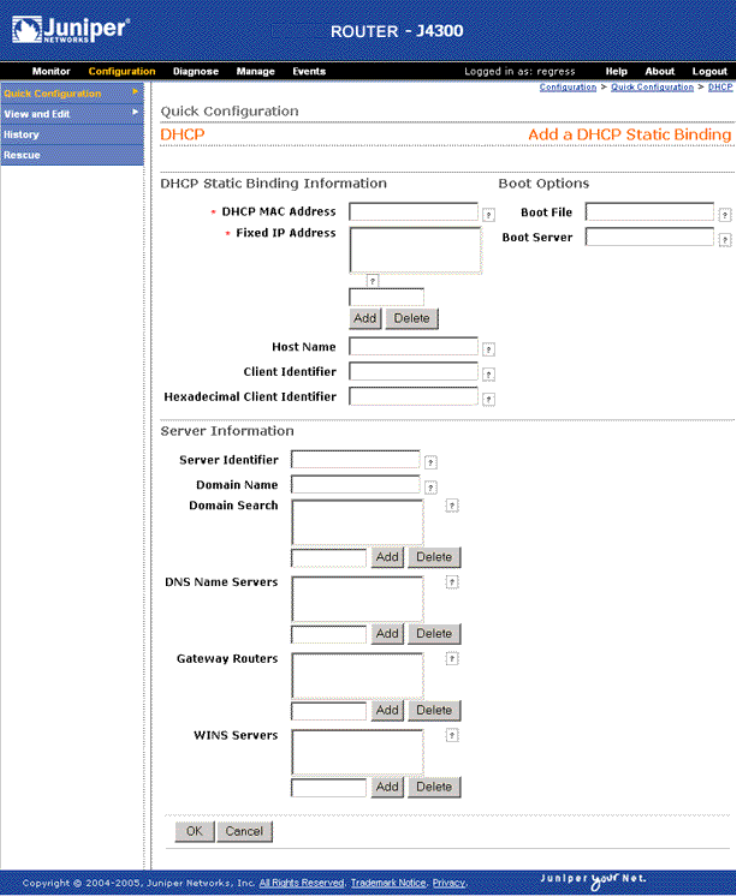Focus the Domain Name field

click(355, 485)
